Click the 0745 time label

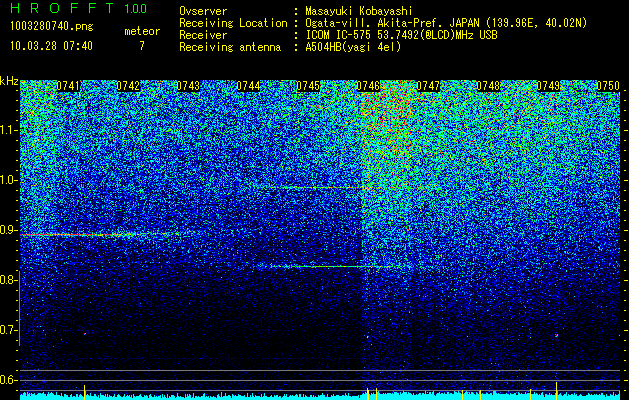tap(308, 86)
